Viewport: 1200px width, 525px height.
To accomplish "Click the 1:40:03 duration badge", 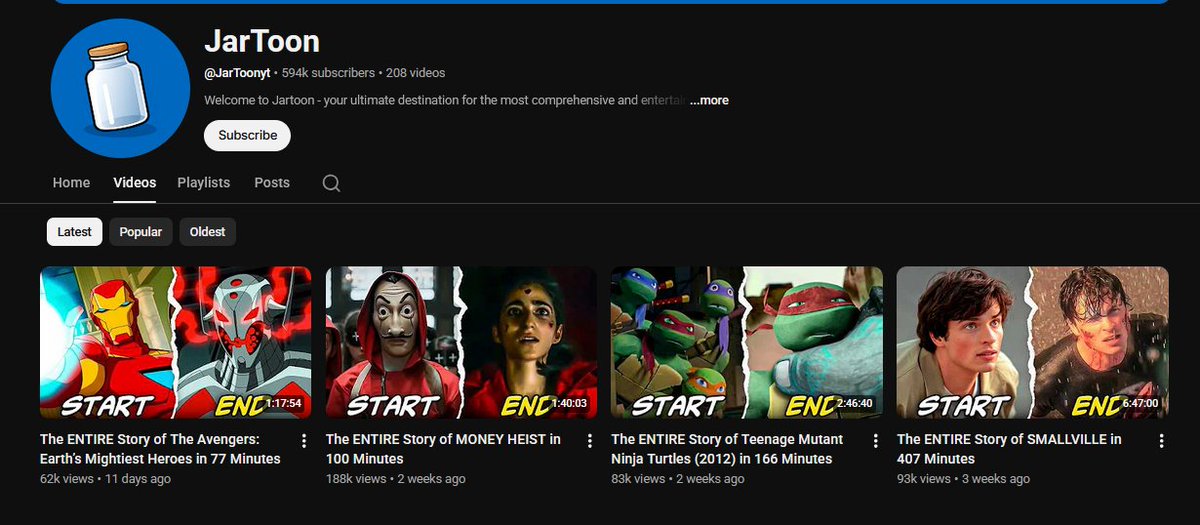I will (569, 403).
